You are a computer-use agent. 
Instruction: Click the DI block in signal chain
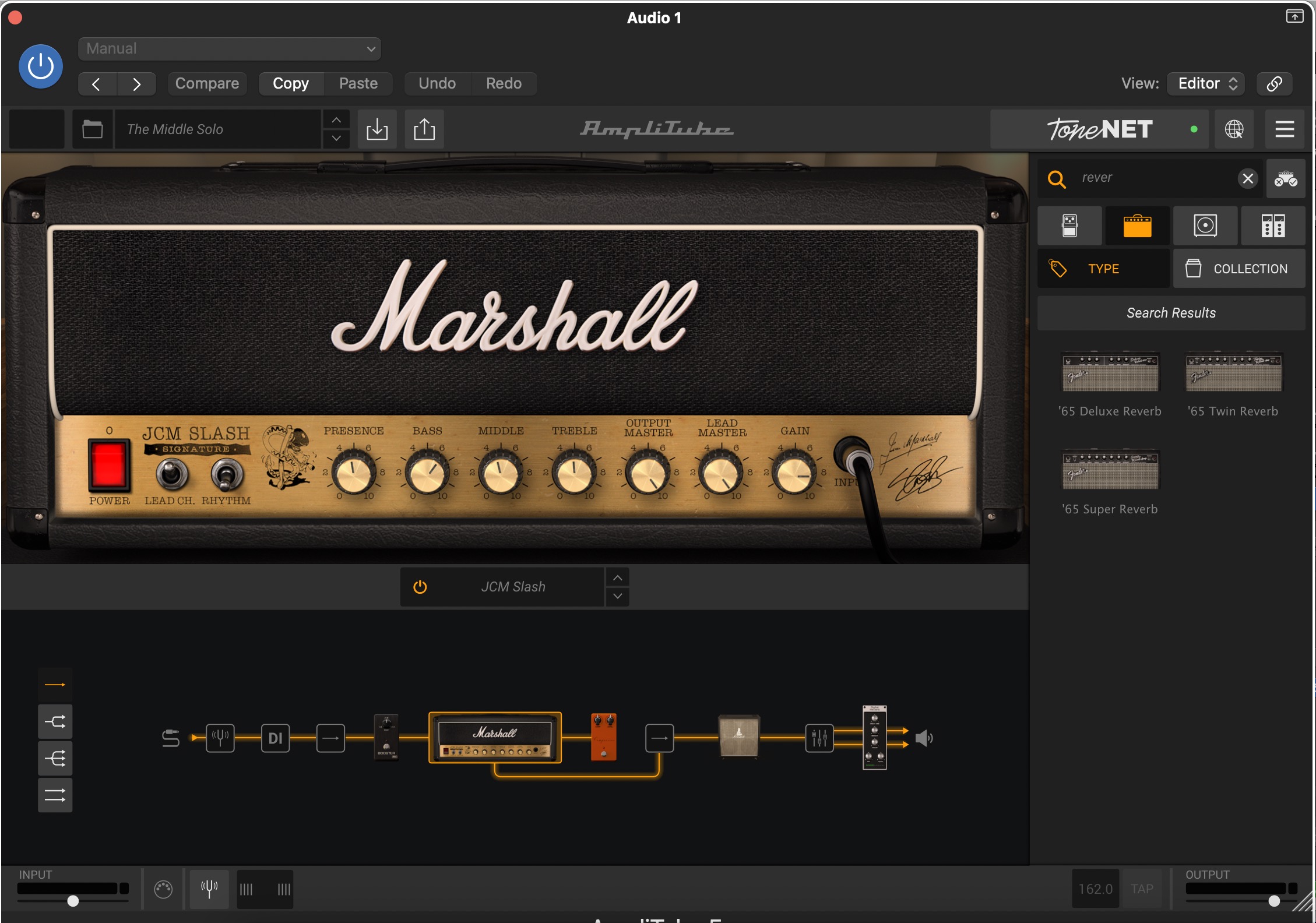[x=276, y=738]
